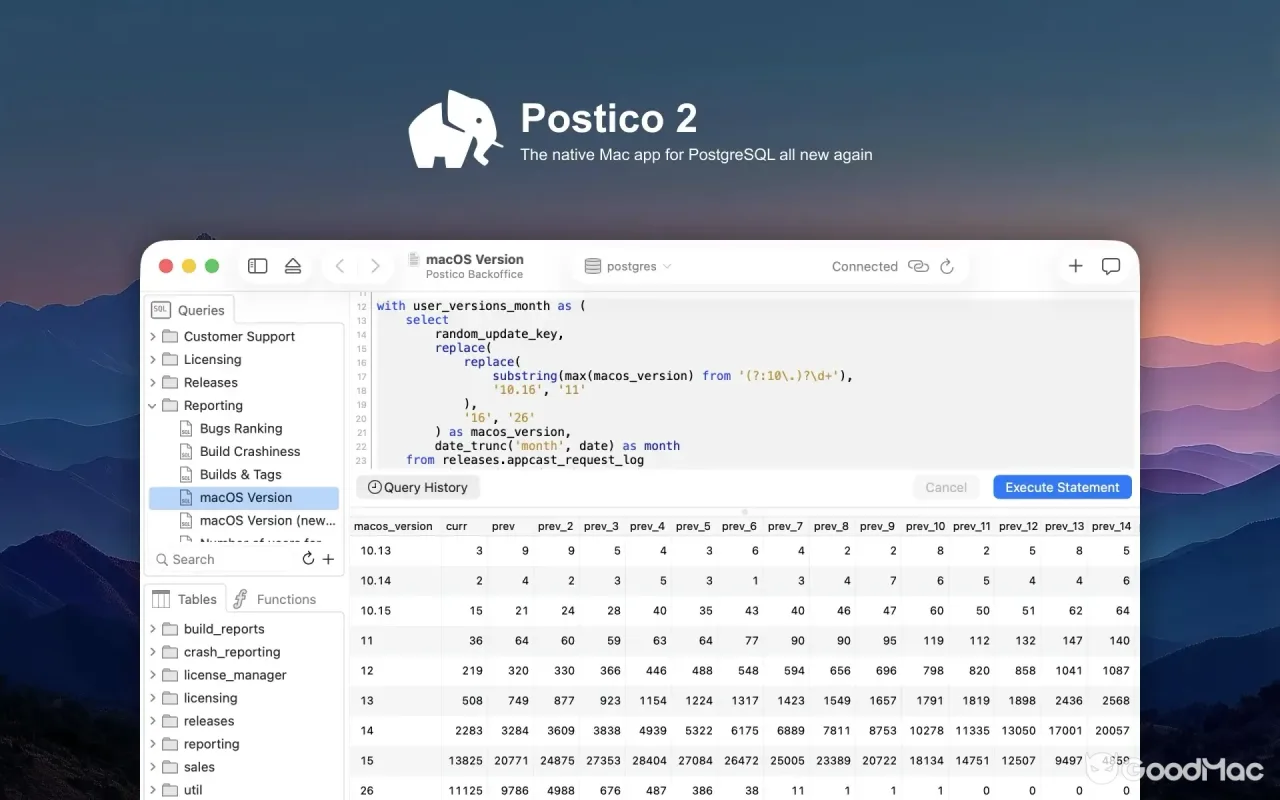1280x800 pixels.
Task: Select the licensing schema row
Action: 244,698
